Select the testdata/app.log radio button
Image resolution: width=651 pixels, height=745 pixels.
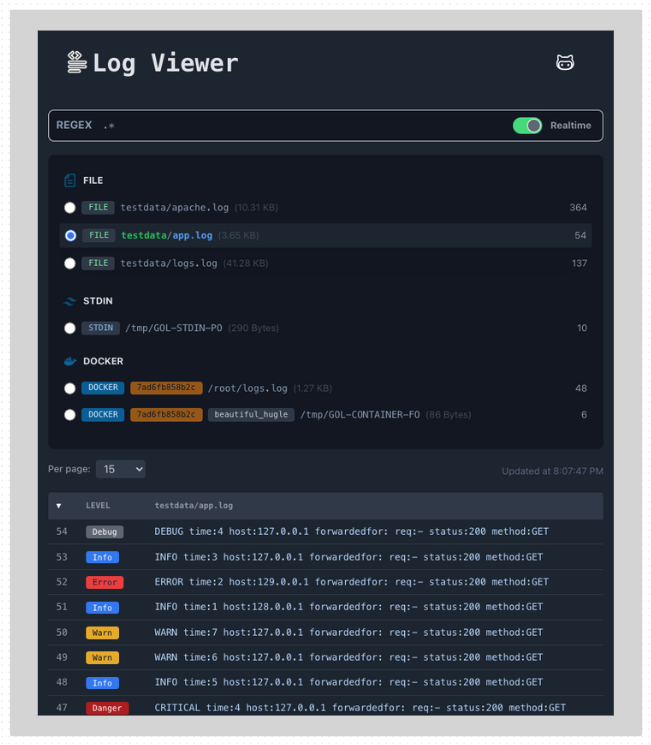[x=70, y=236]
